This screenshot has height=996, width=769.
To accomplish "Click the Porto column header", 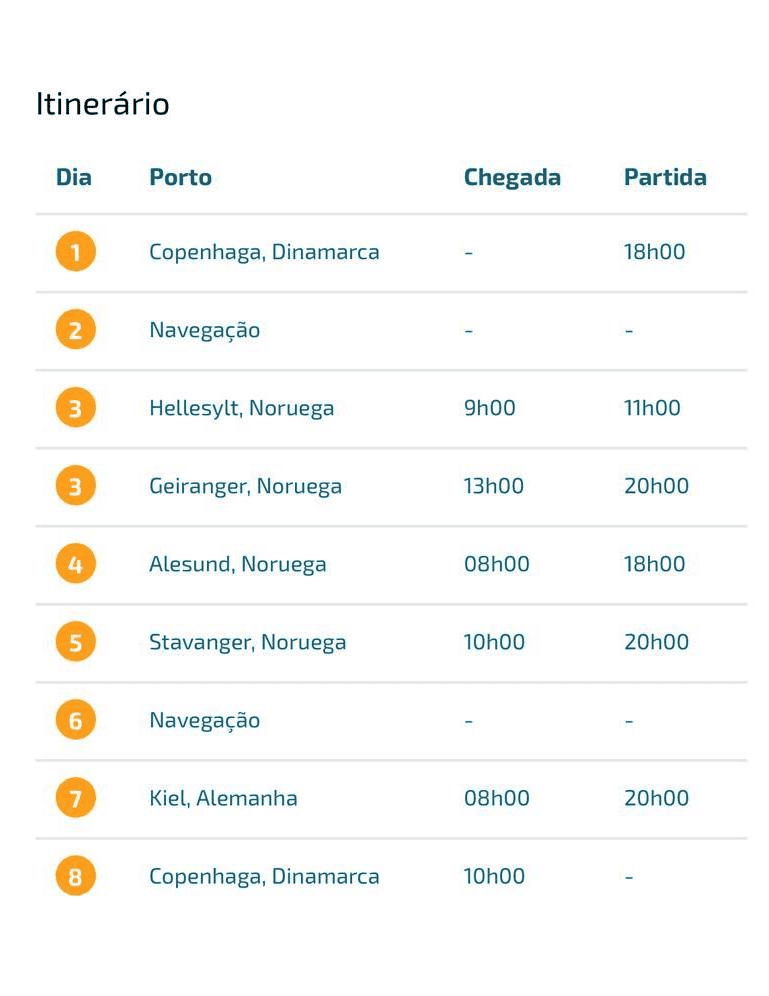I will [x=180, y=177].
